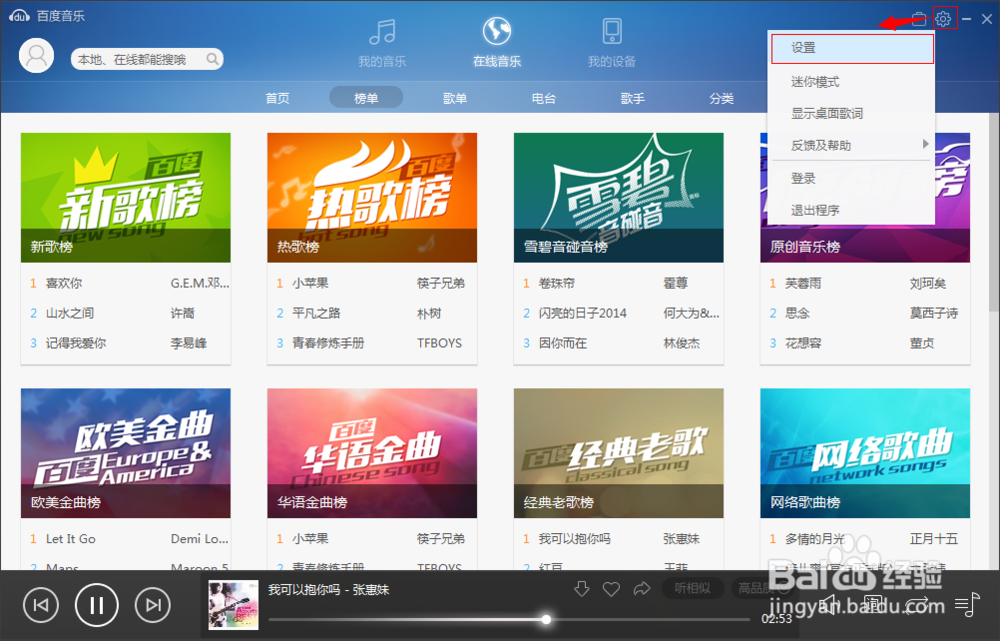Image resolution: width=1000 pixels, height=641 pixels.
Task: Play 山水之间 in 新歌榜
Action: [x=70, y=313]
